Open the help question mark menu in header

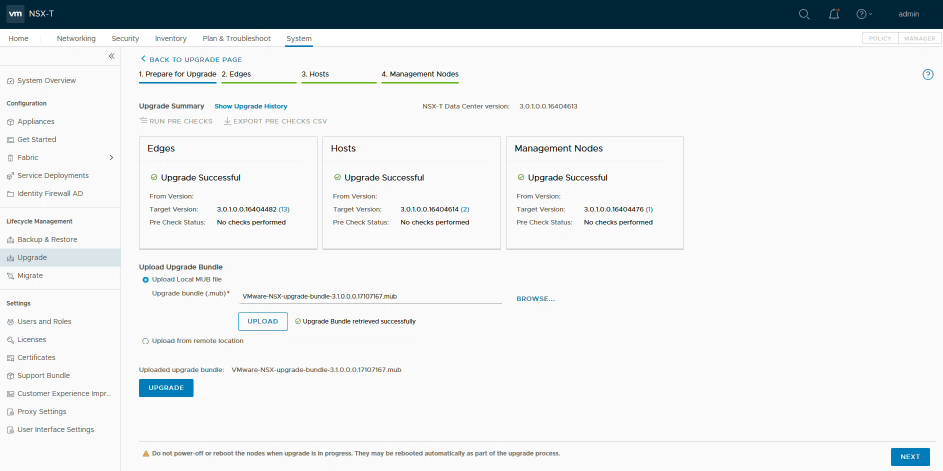862,14
